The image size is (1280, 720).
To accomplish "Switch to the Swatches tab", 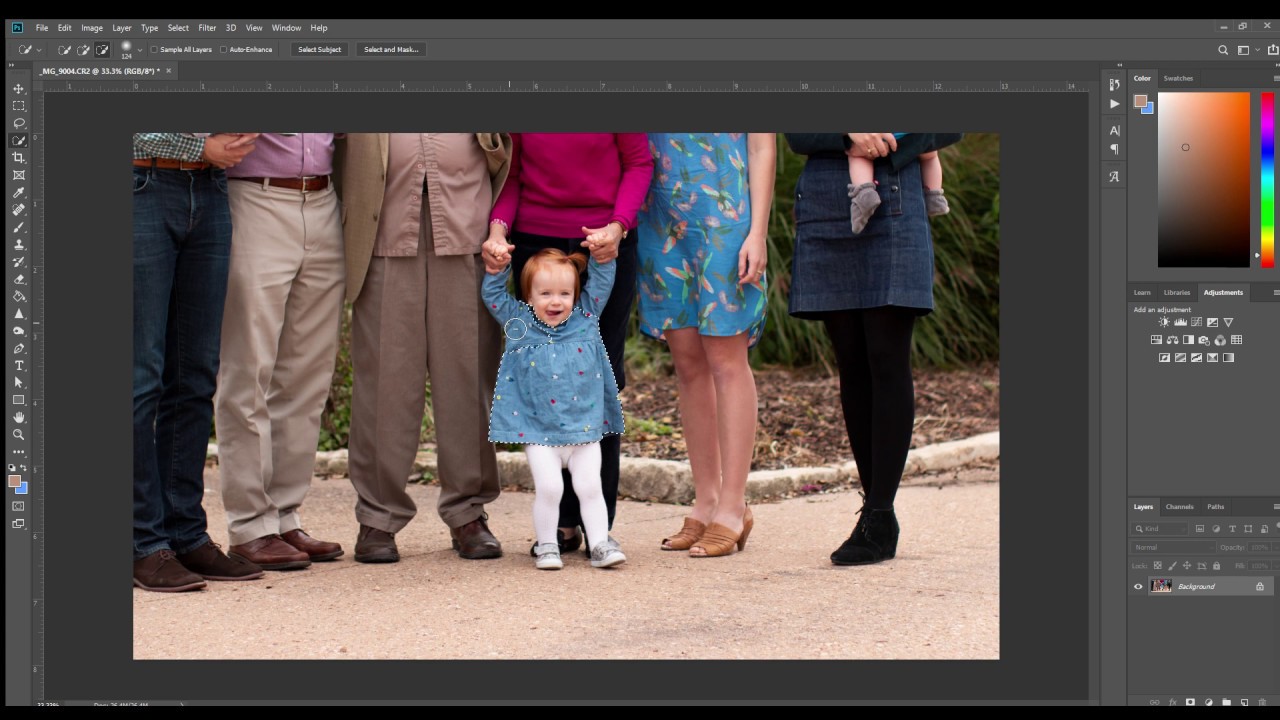I will [1178, 78].
